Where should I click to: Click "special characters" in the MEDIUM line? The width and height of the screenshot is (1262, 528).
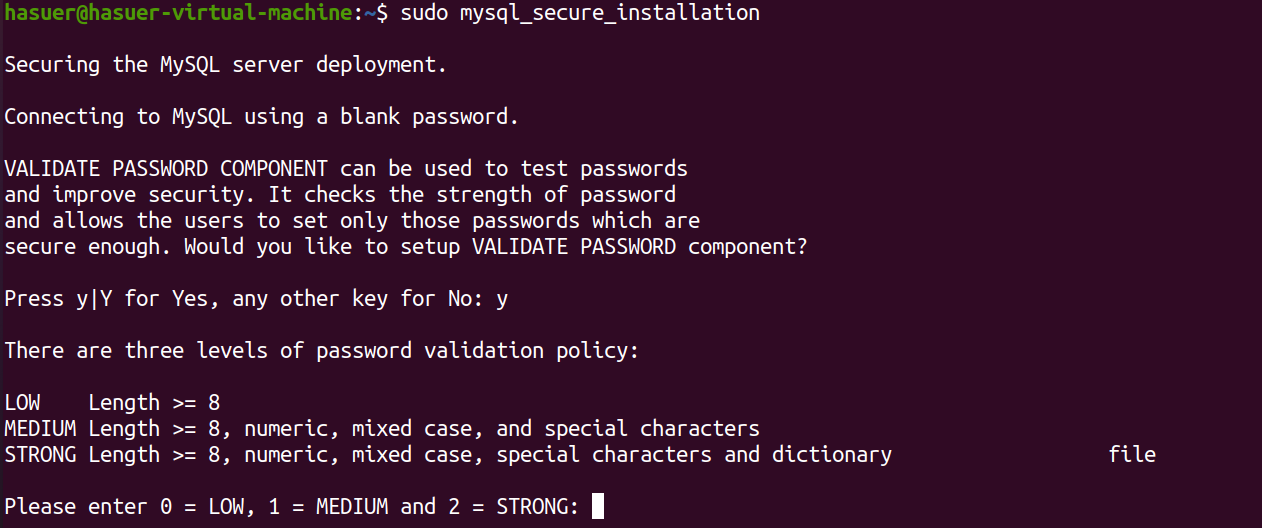652,429
